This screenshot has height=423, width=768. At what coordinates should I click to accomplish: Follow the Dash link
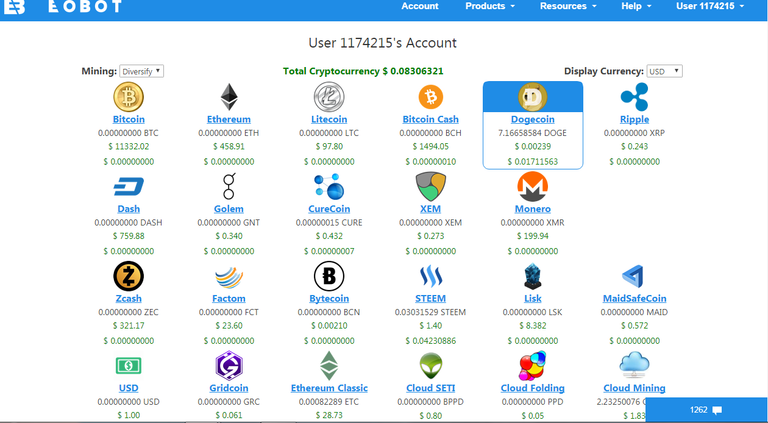click(128, 209)
